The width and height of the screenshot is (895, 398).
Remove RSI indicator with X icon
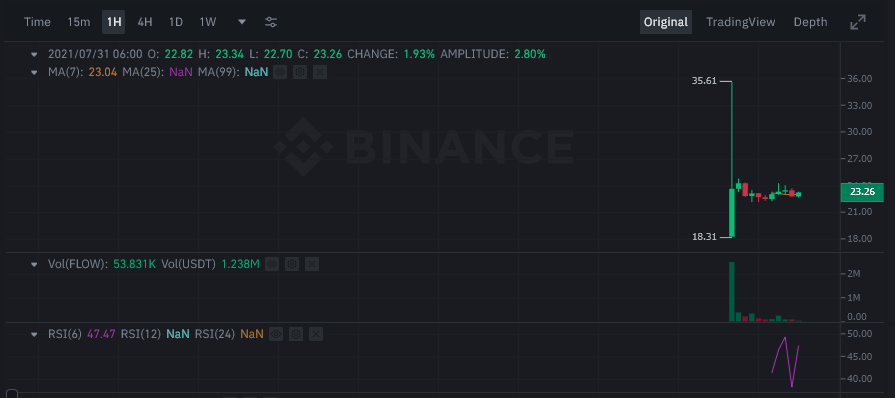pyautogui.click(x=316, y=334)
